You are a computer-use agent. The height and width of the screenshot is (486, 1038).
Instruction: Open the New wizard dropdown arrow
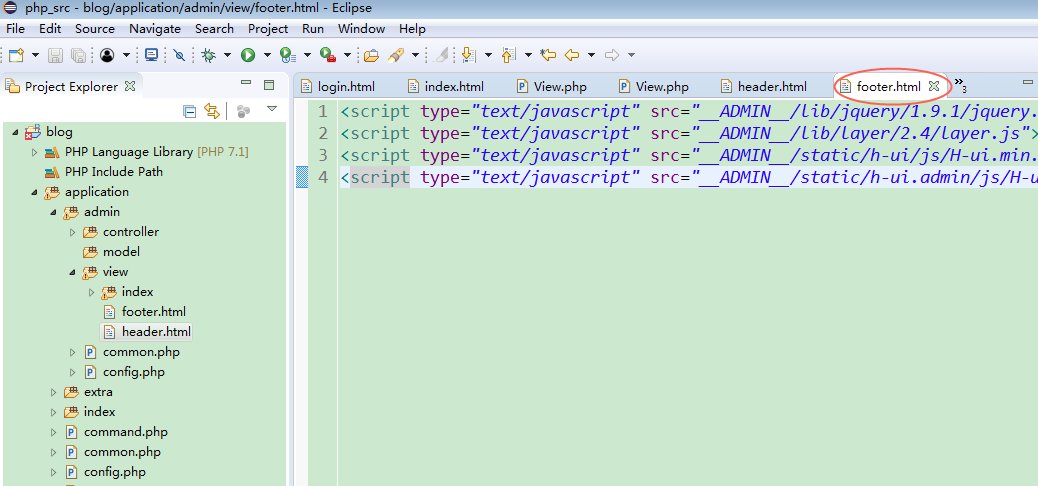coord(35,55)
